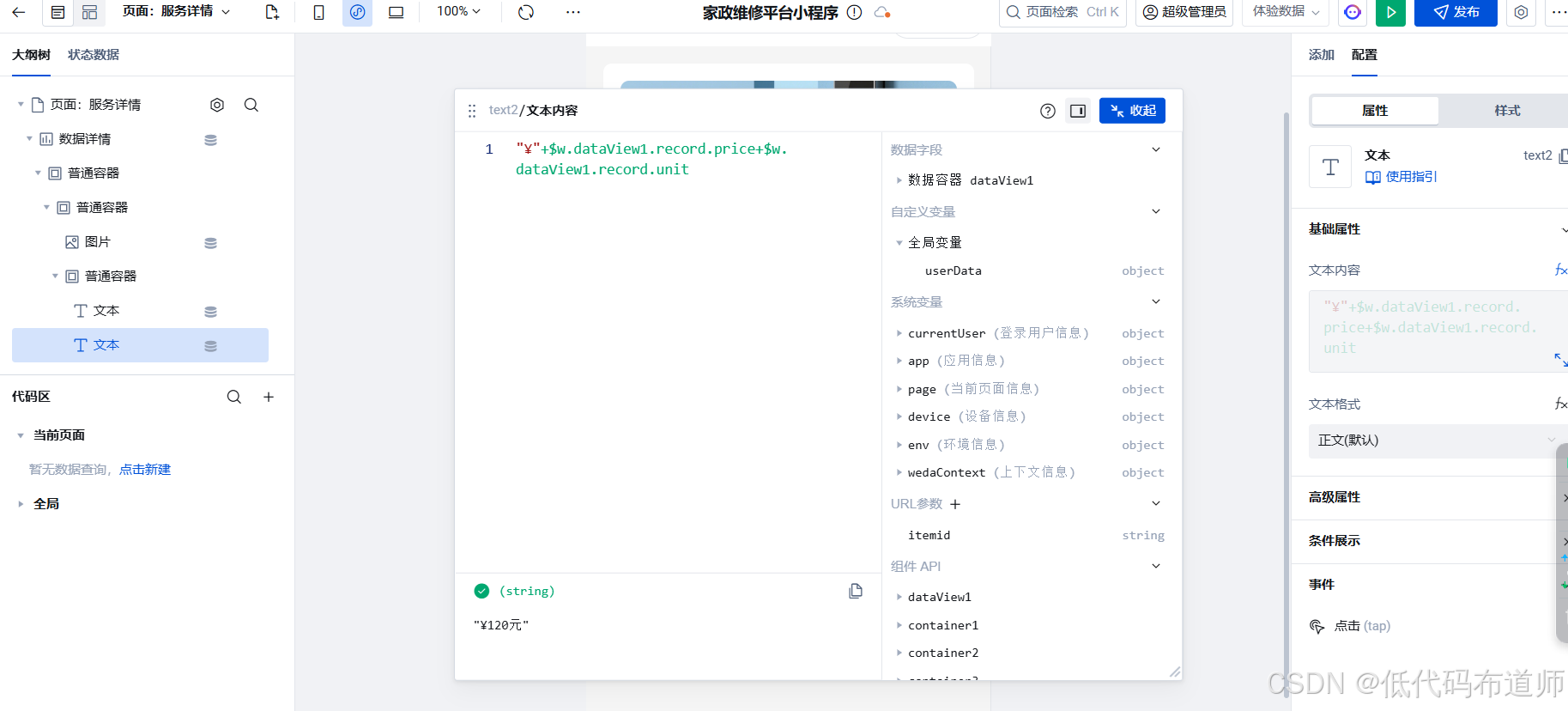
Task: Copy the expression result value
Action: pyautogui.click(x=856, y=591)
